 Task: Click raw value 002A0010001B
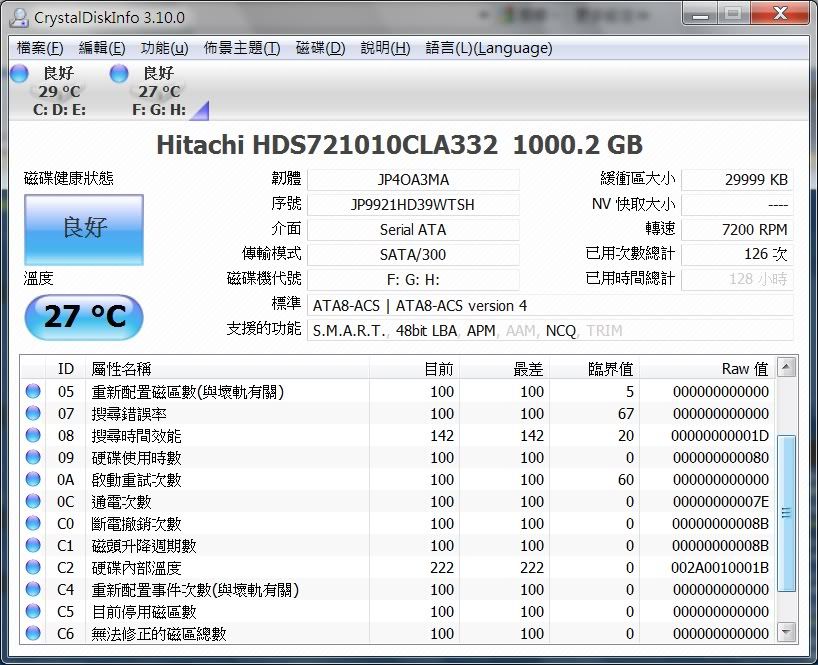pos(720,567)
